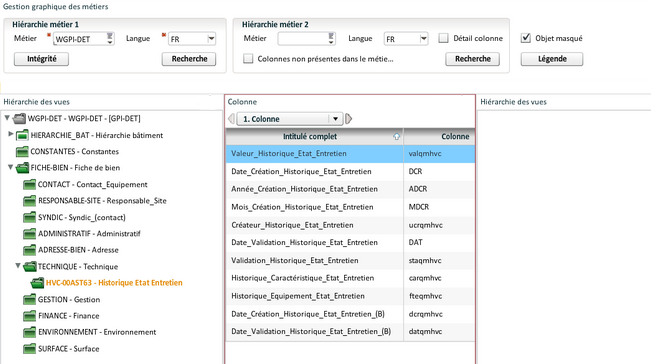The image size is (651, 364).
Task: Click the Légende button
Action: click(x=552, y=59)
